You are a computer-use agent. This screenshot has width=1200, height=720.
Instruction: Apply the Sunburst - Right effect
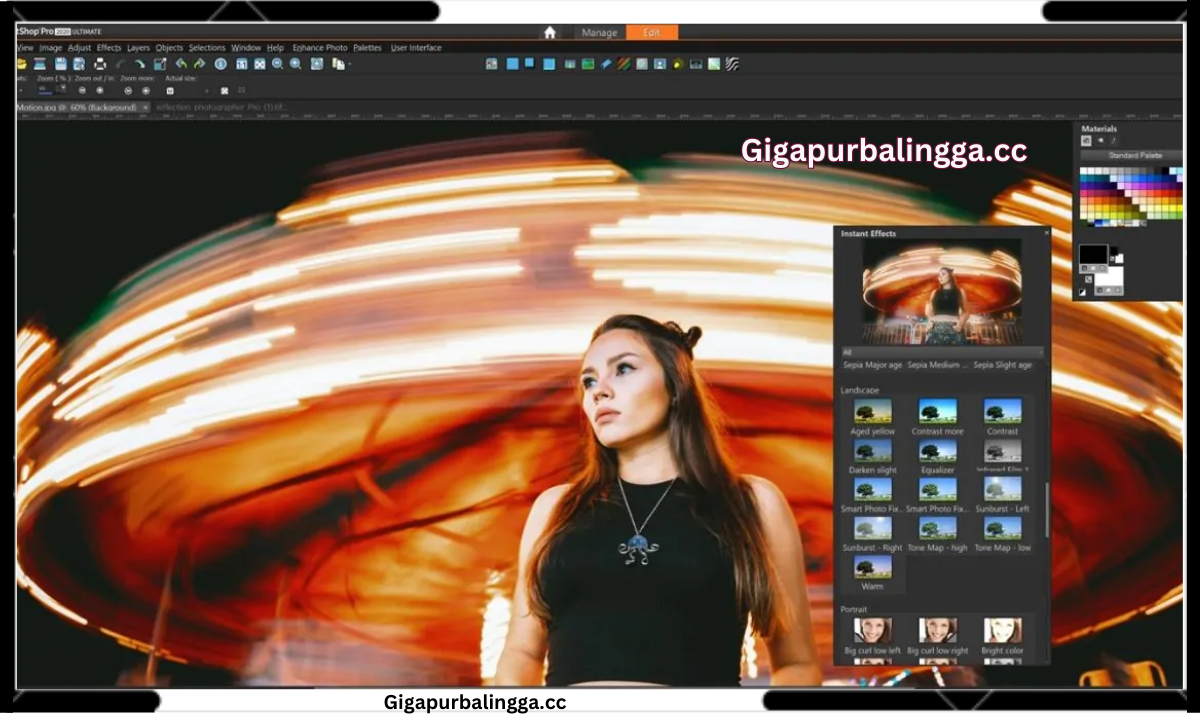[872, 533]
